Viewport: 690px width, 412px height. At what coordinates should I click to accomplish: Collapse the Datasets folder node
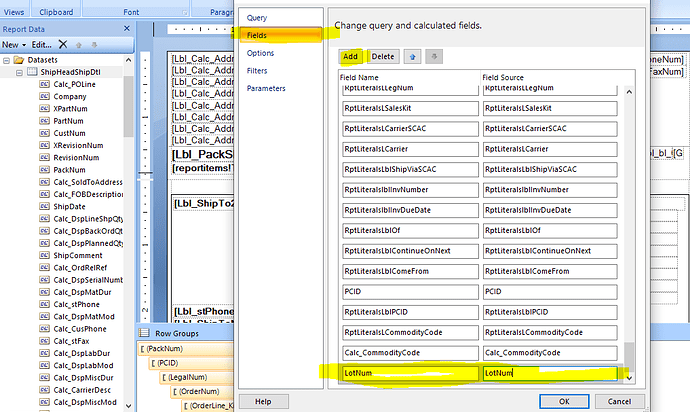pos(6,60)
